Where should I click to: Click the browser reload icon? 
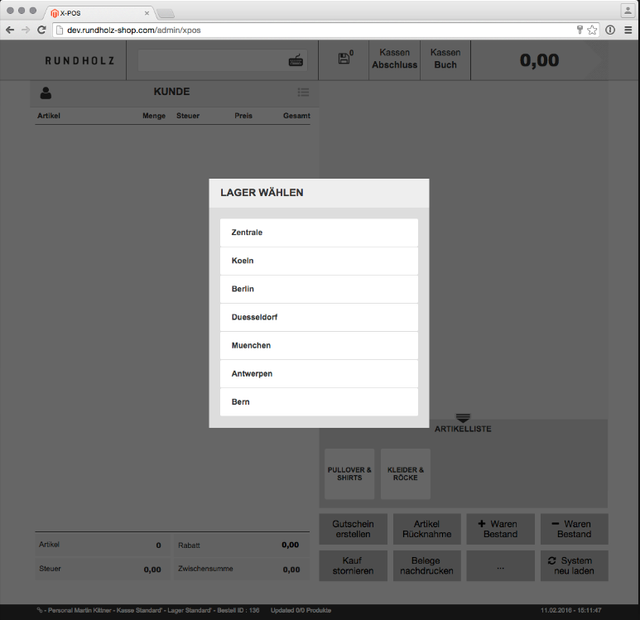42,30
